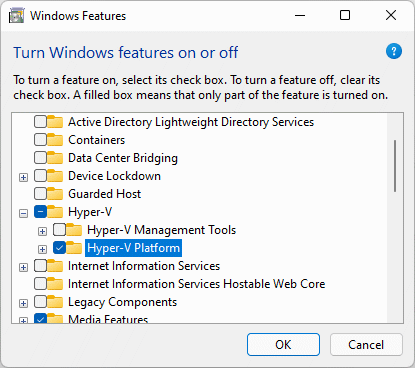The height and width of the screenshot is (368, 415).
Task: Tick the Legacy Components checkbox
Action: pos(40,302)
